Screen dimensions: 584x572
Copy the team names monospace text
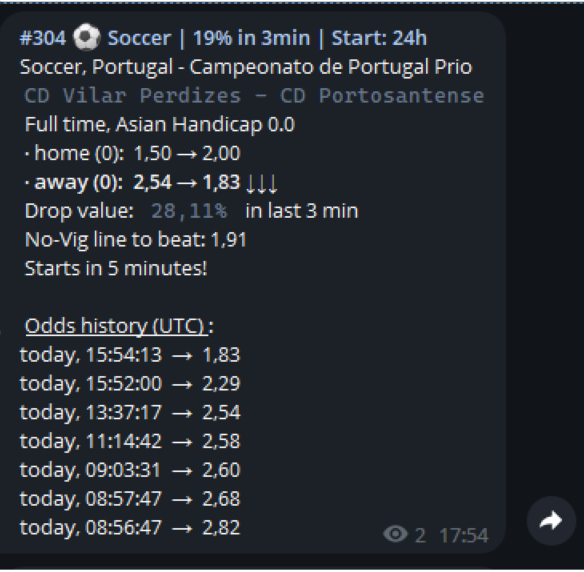[x=254, y=96]
